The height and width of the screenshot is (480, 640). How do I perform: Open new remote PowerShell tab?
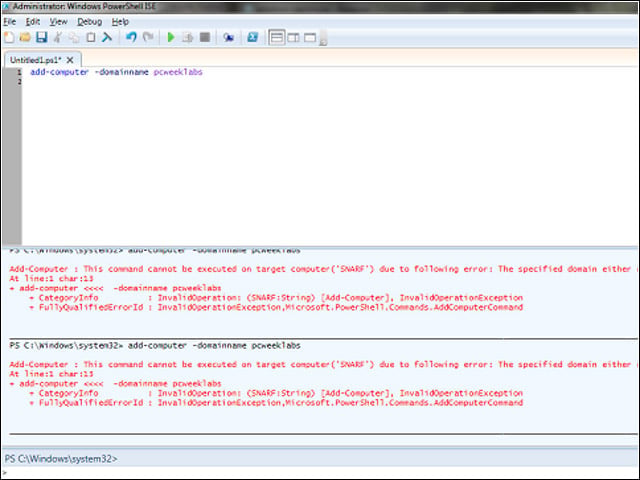[229, 38]
